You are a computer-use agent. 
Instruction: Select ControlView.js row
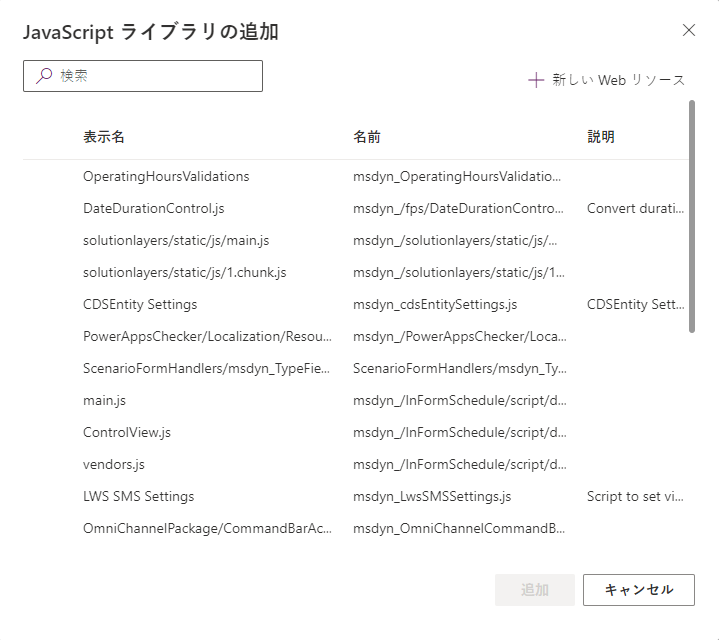tap(356, 433)
